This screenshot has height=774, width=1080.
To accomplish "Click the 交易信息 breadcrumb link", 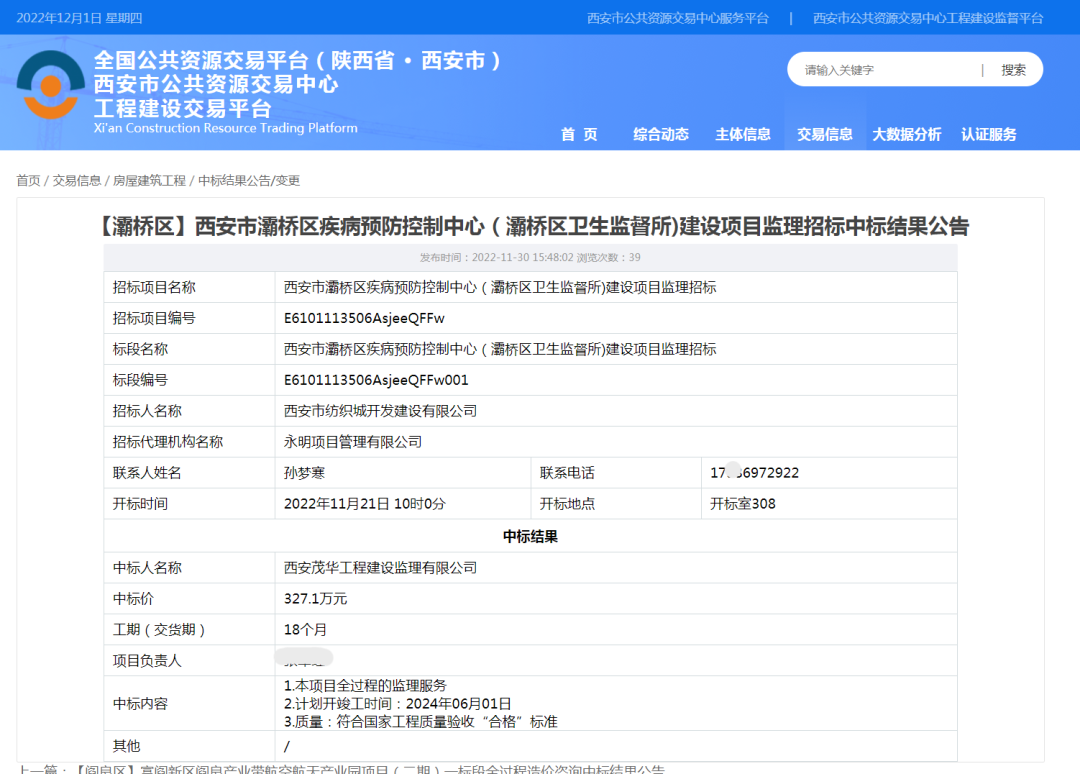I will point(76,180).
